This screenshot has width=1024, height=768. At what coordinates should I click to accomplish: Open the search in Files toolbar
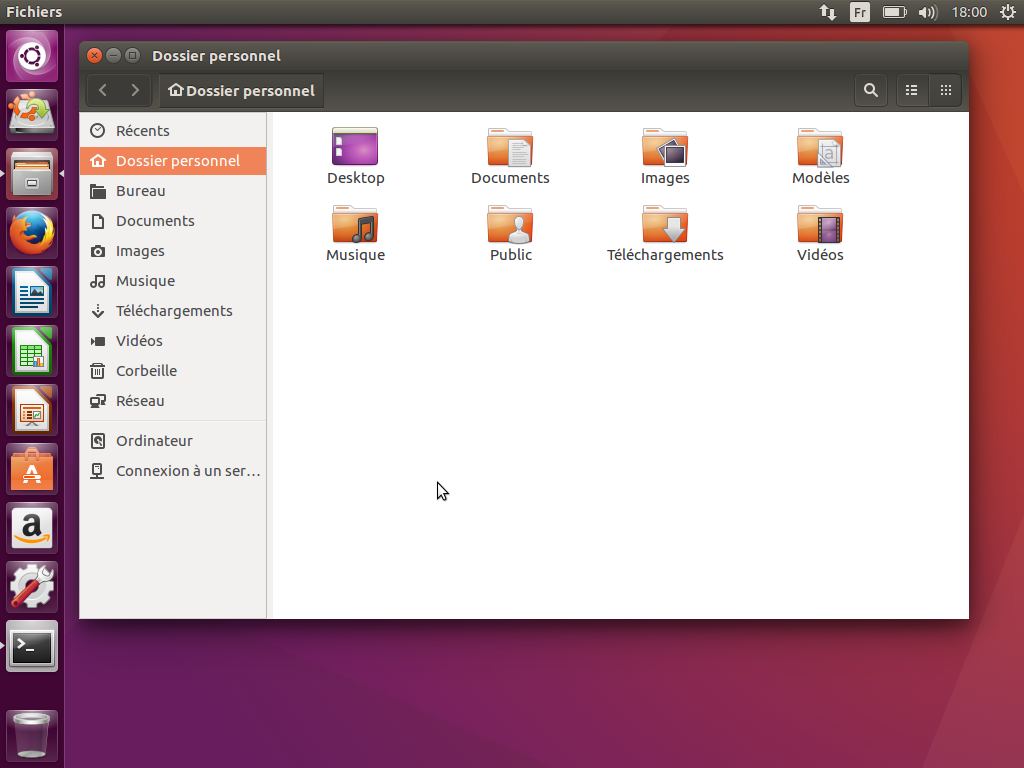(871, 90)
